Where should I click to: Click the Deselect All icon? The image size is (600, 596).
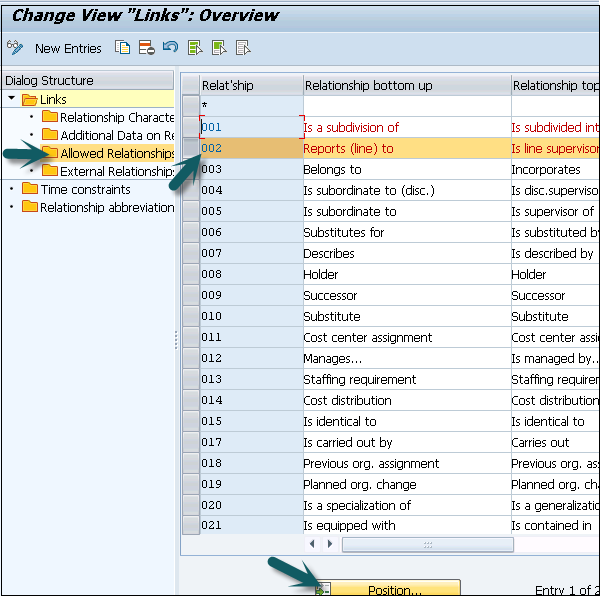click(x=243, y=48)
